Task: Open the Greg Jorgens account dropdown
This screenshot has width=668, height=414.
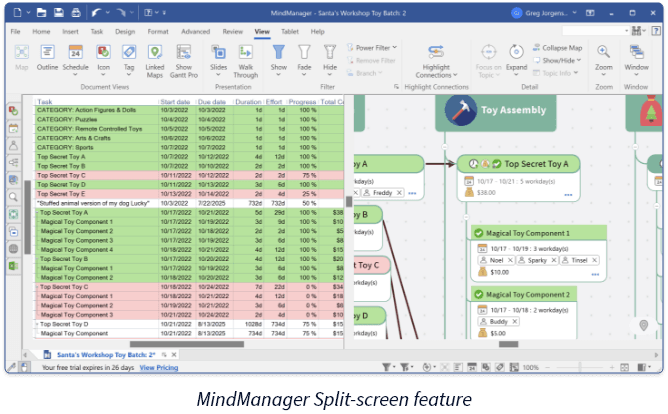Action: [x=574, y=13]
